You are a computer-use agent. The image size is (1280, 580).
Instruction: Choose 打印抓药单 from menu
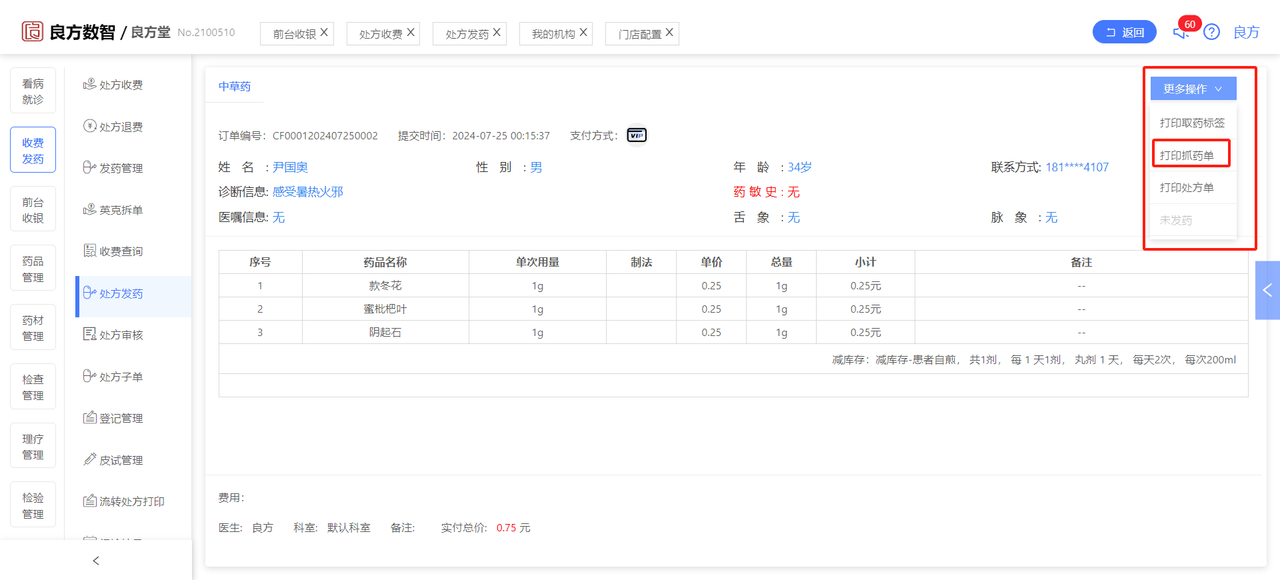pos(1191,155)
